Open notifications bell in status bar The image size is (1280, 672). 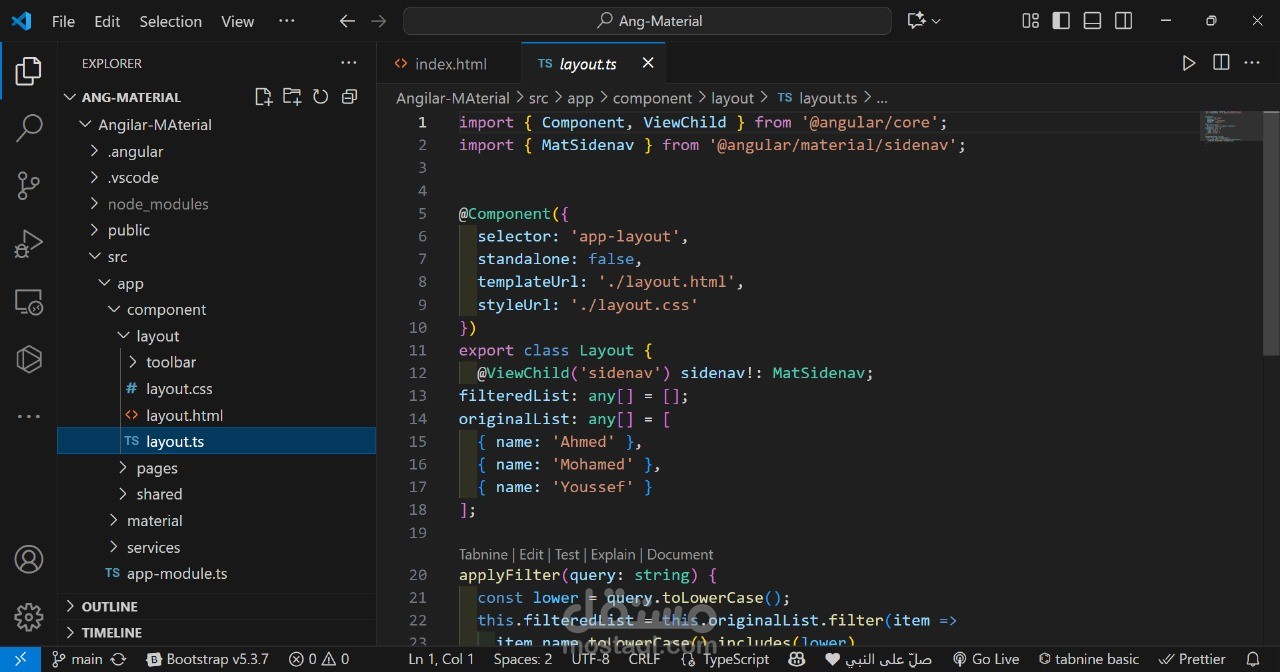(x=1253, y=659)
